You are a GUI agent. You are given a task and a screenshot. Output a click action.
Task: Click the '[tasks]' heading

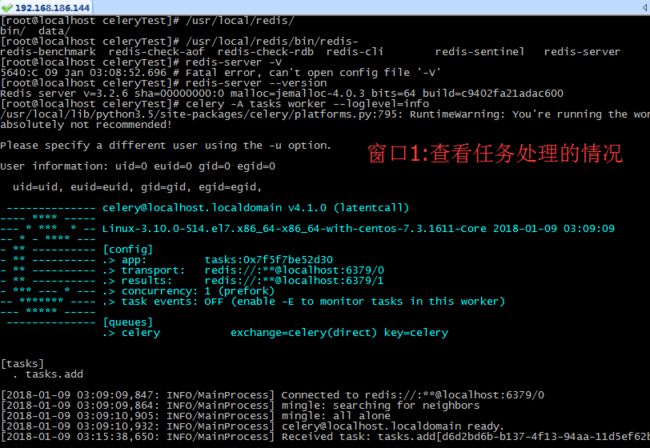(22, 363)
